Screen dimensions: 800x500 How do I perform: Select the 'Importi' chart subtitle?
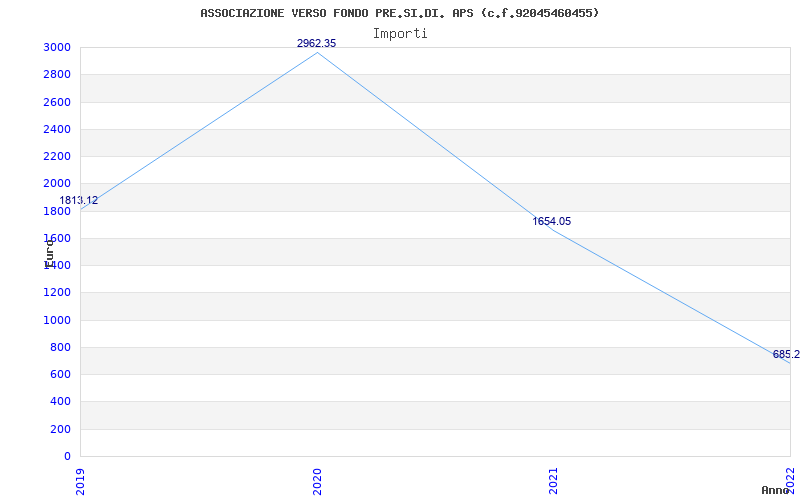point(400,34)
